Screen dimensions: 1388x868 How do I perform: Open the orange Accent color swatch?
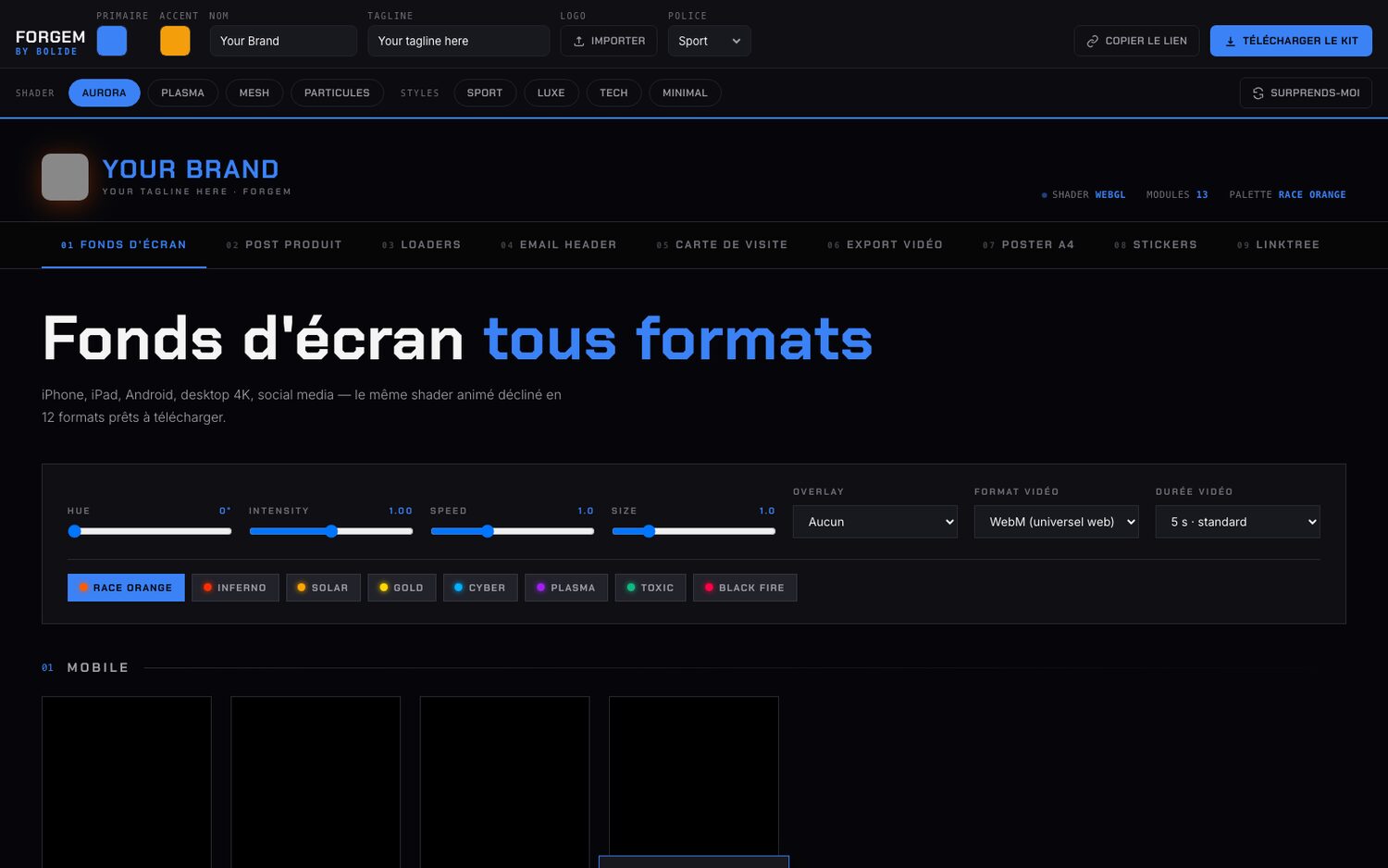point(175,41)
